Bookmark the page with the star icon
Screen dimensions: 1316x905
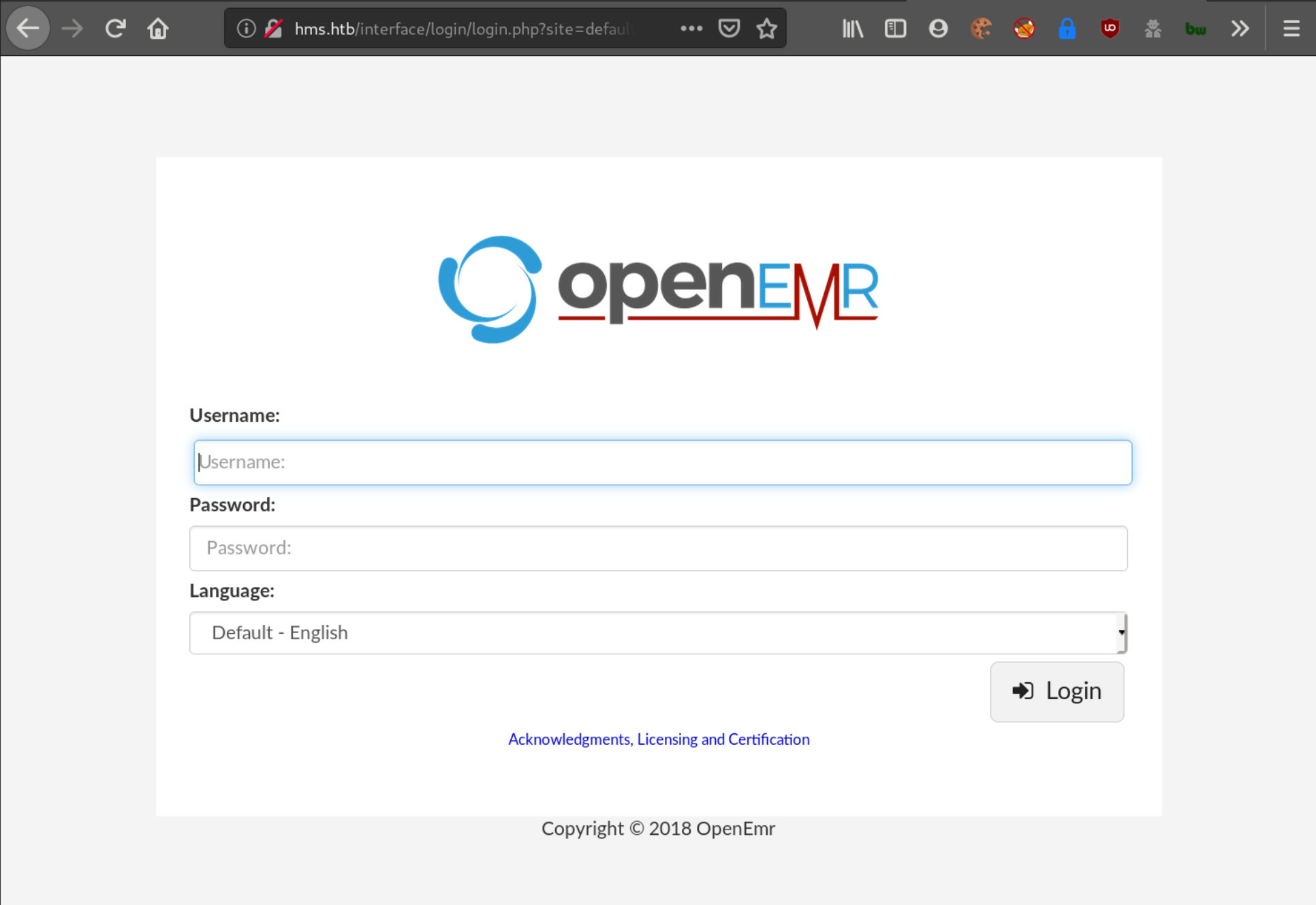pyautogui.click(x=766, y=28)
